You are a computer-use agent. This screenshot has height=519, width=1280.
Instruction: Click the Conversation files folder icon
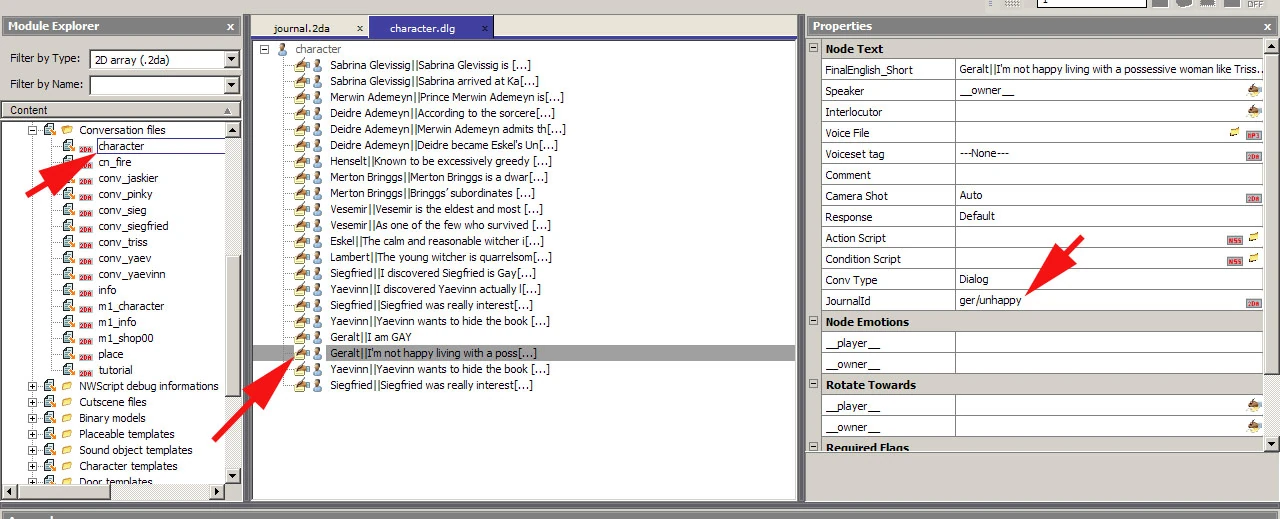click(67, 130)
